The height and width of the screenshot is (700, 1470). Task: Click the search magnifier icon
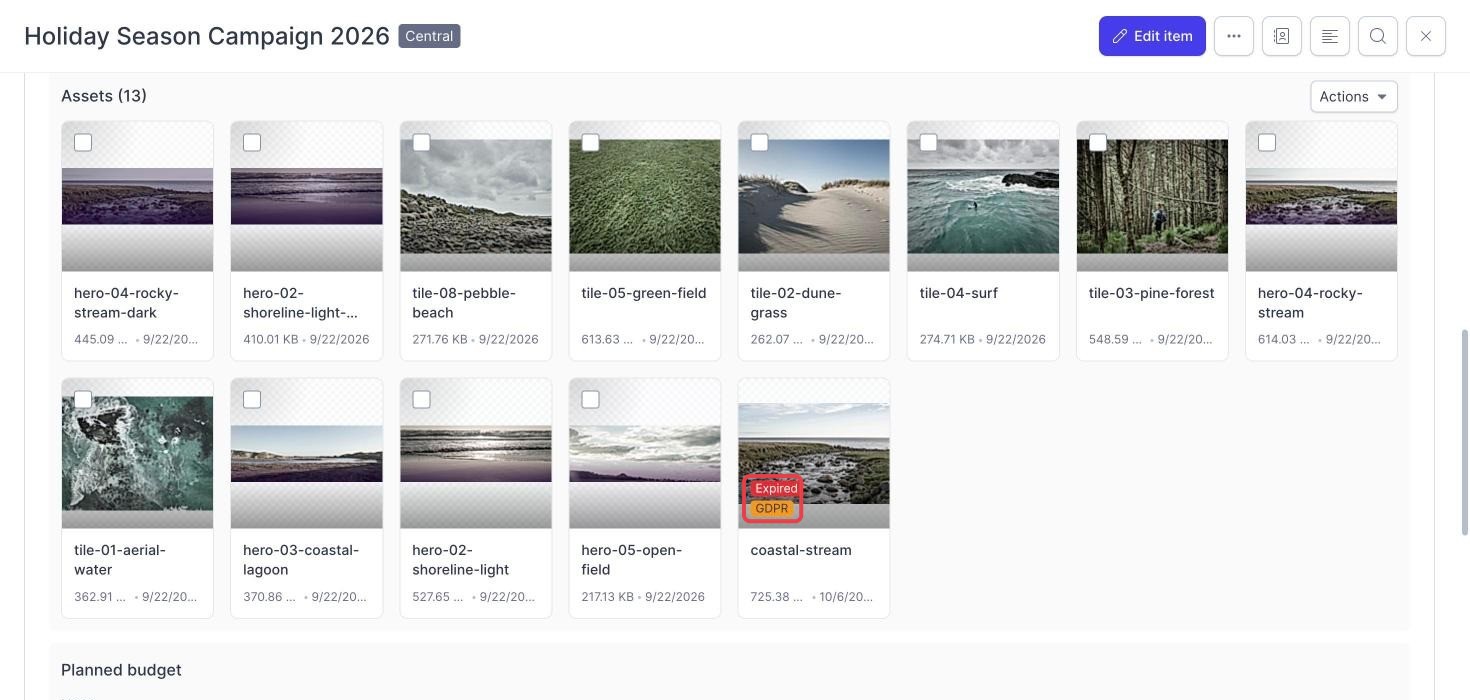click(x=1377, y=36)
